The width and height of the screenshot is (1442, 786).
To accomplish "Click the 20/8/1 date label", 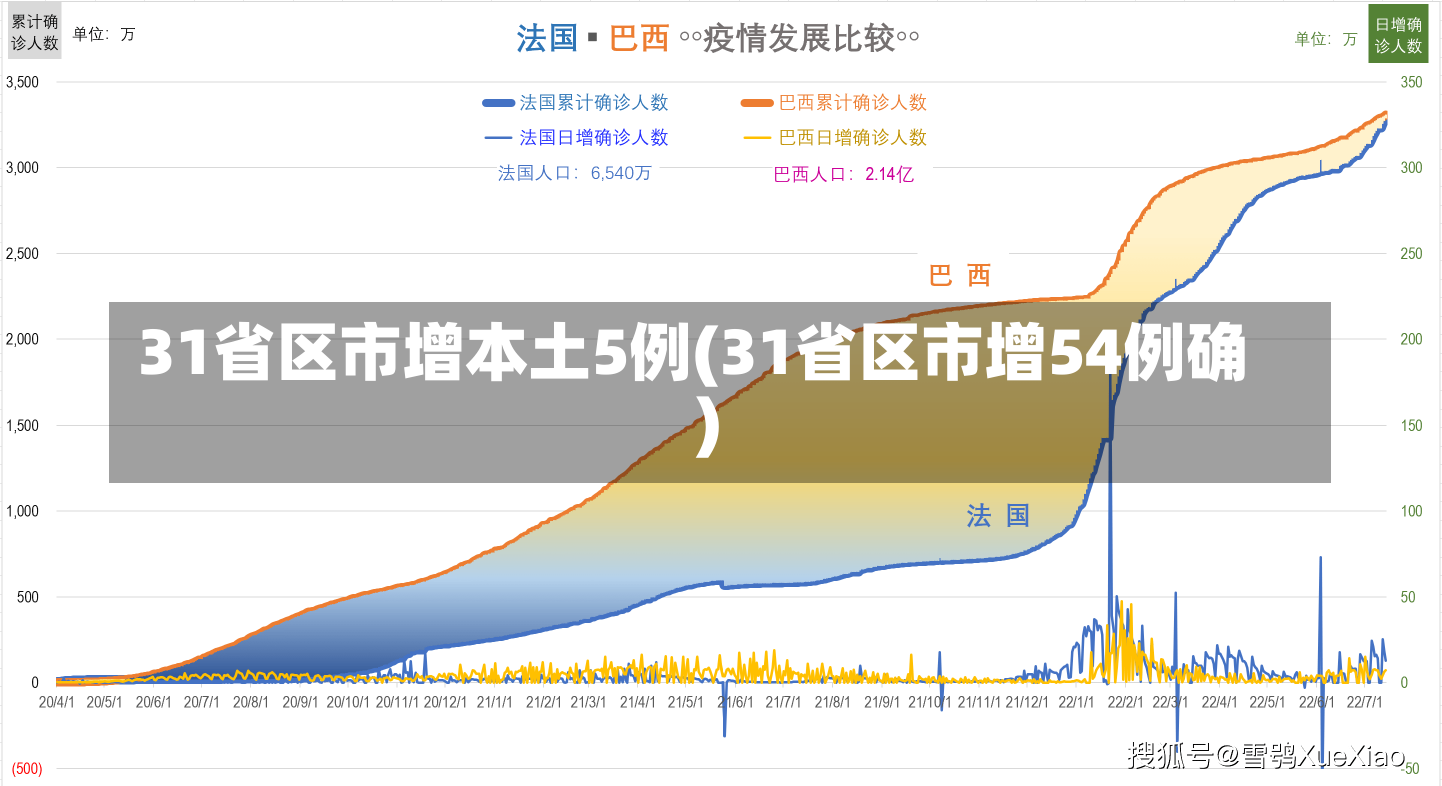I will 252,702.
